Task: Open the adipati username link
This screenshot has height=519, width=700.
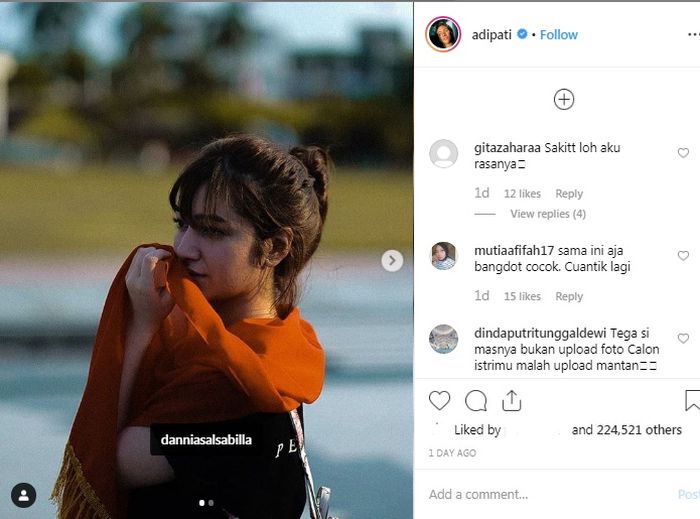Action: coord(490,34)
